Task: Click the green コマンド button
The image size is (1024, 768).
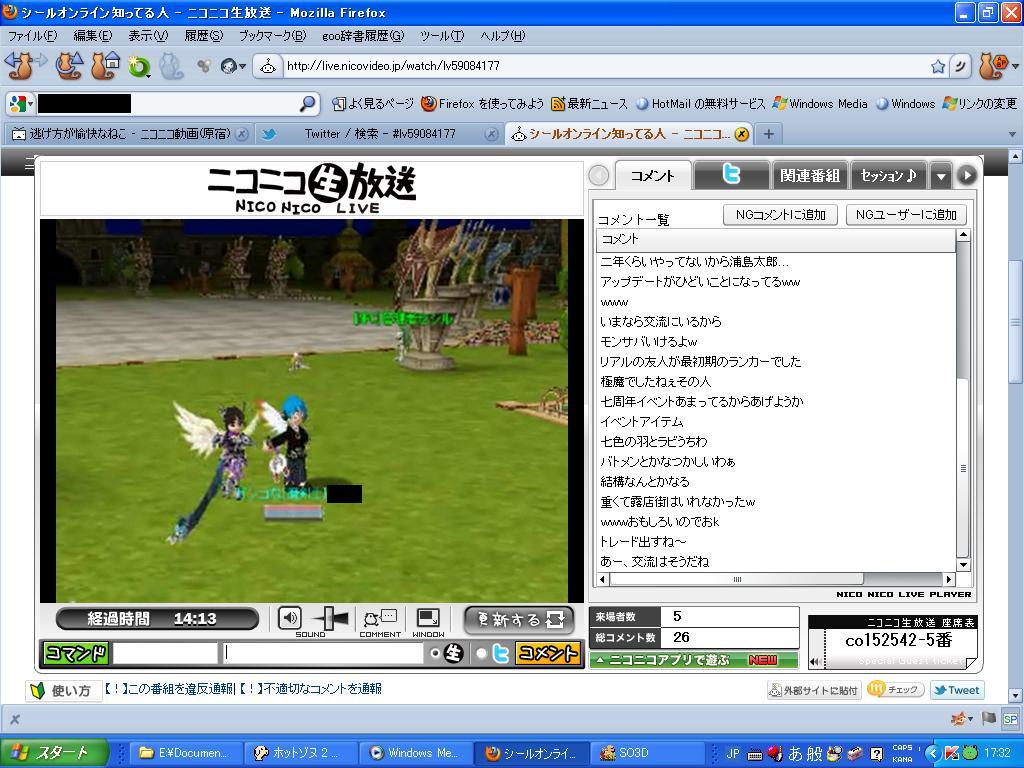Action: point(76,653)
